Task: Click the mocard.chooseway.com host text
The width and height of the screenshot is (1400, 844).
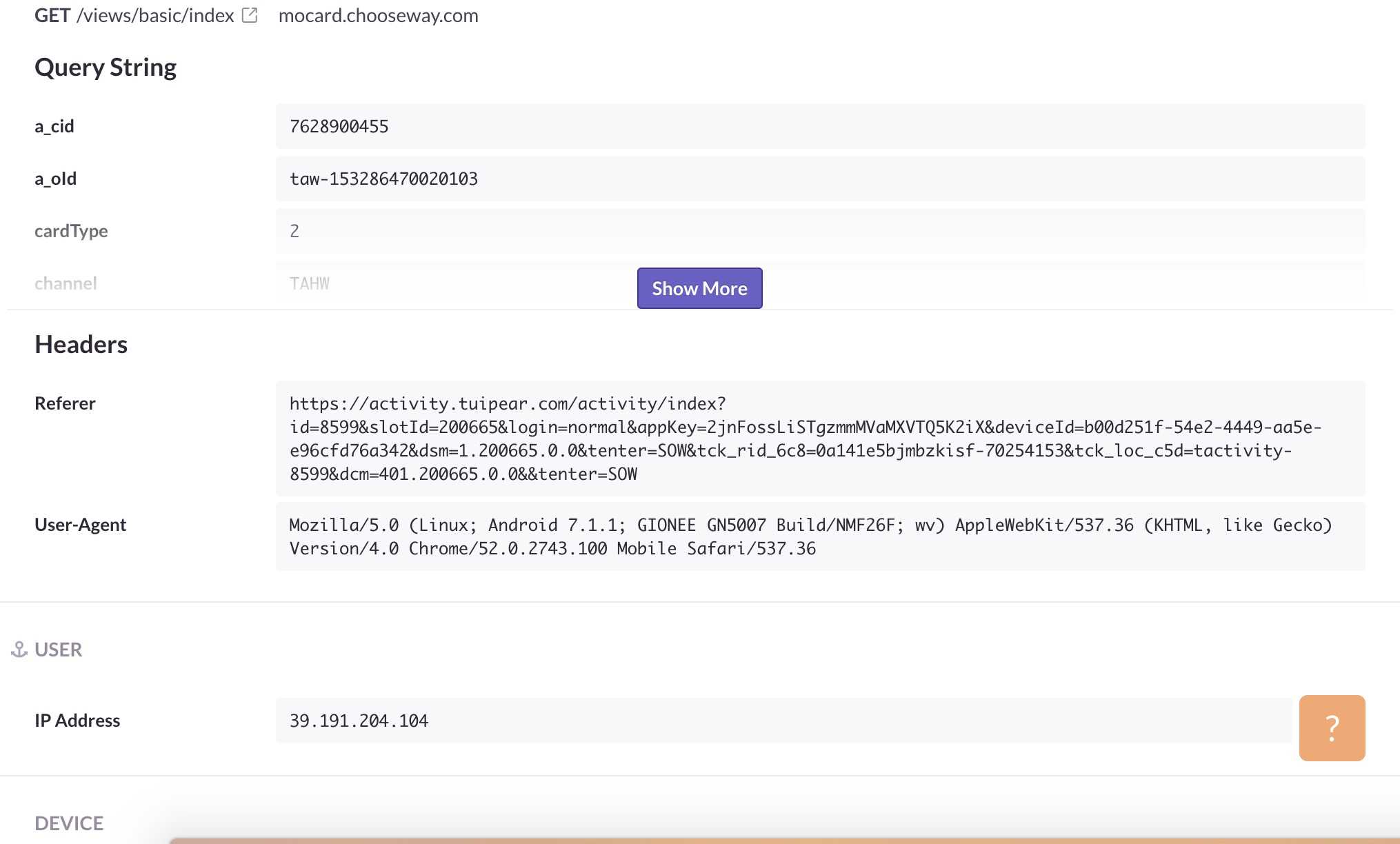Action: coord(378,15)
